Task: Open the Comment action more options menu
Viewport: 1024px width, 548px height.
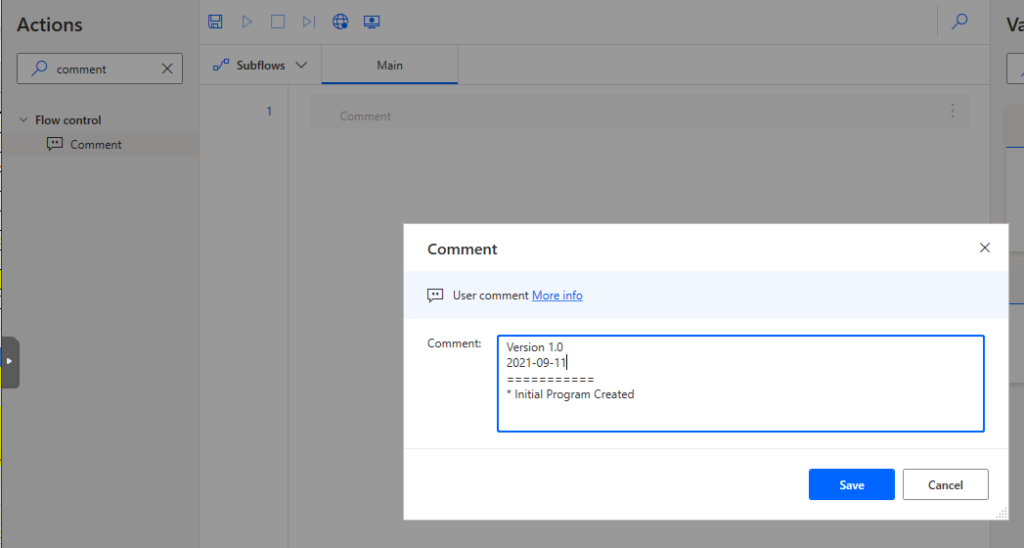Action: click(952, 110)
